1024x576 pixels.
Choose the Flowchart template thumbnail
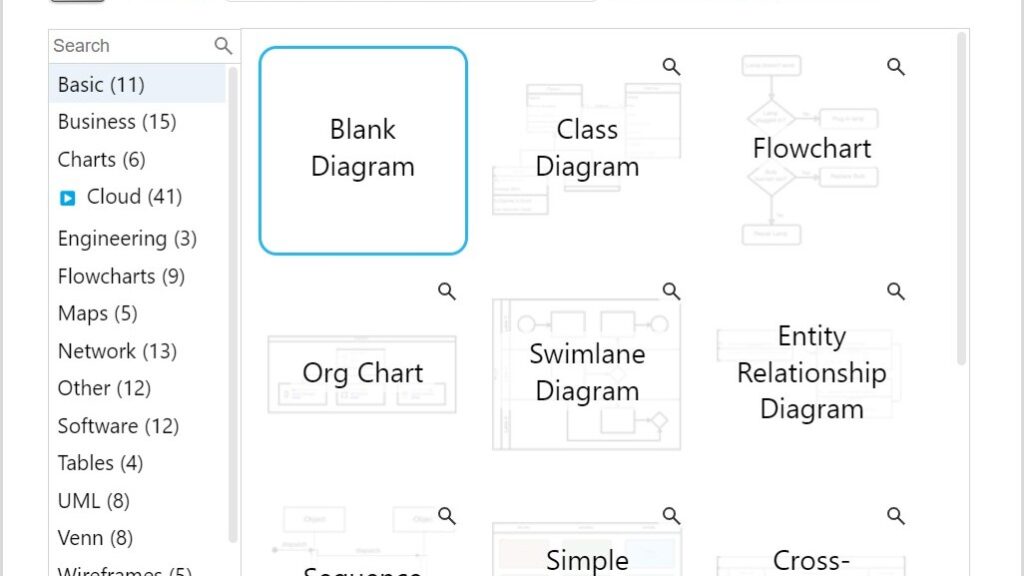(x=811, y=150)
